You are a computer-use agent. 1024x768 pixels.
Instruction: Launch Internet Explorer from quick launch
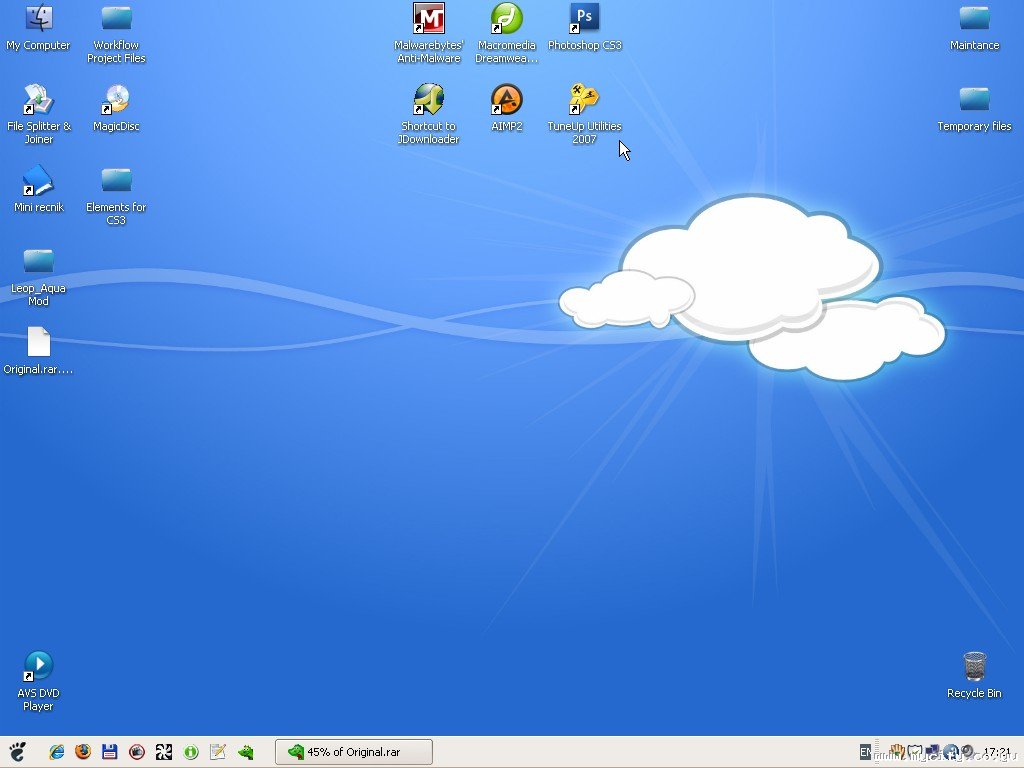[x=57, y=752]
